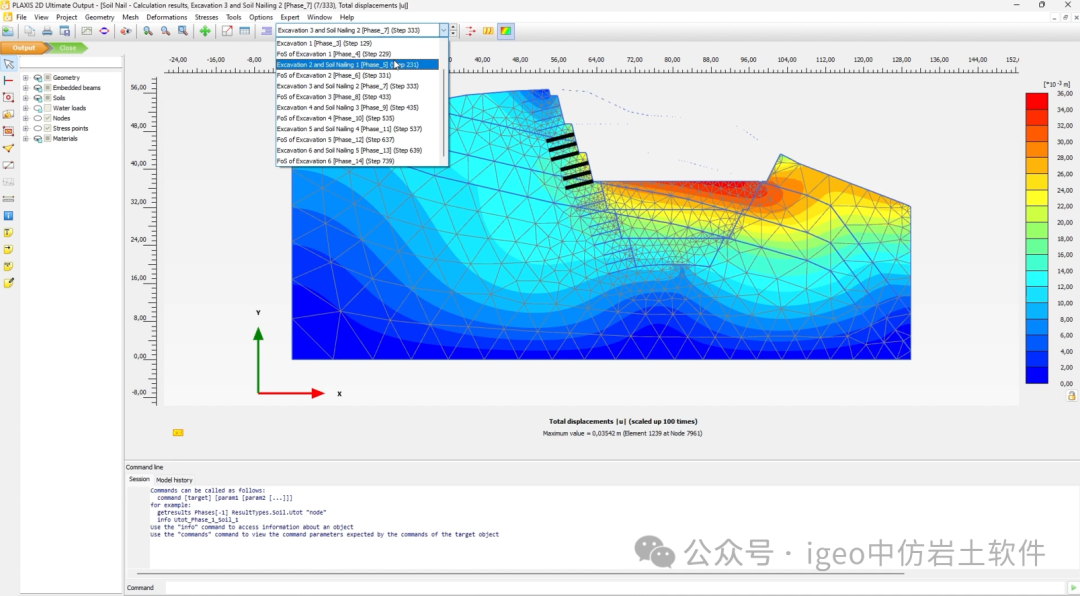Screen dimensions: 1080x596
Task: Click the legend lock icon
Action: (1072, 396)
